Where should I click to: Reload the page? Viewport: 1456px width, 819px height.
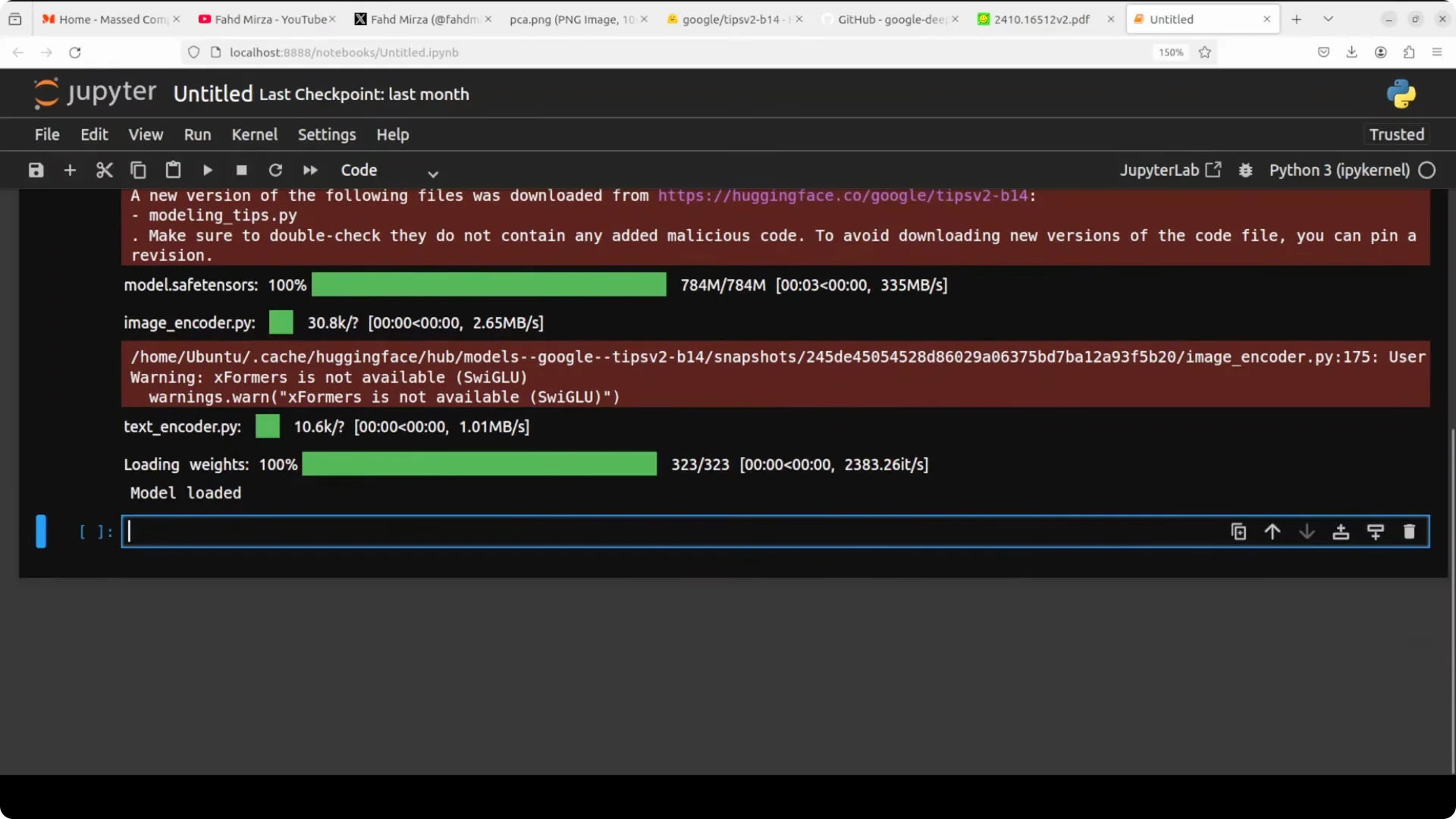click(74, 52)
